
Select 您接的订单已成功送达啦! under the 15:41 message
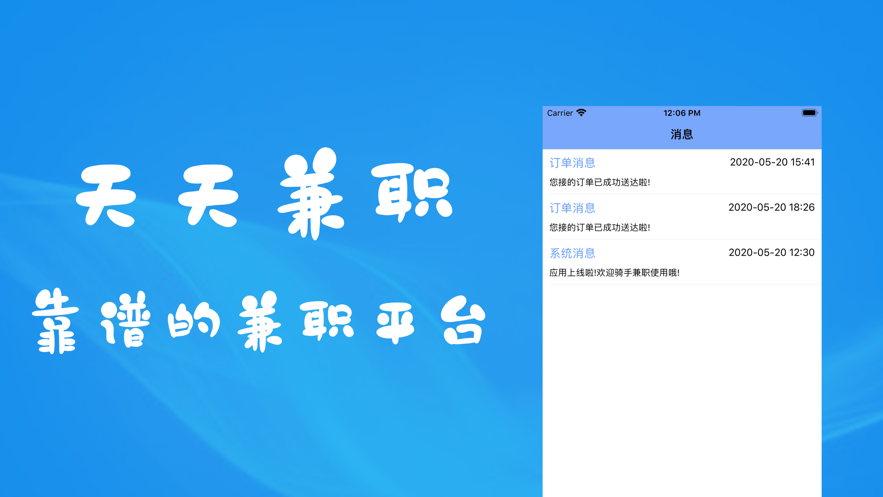(x=600, y=182)
